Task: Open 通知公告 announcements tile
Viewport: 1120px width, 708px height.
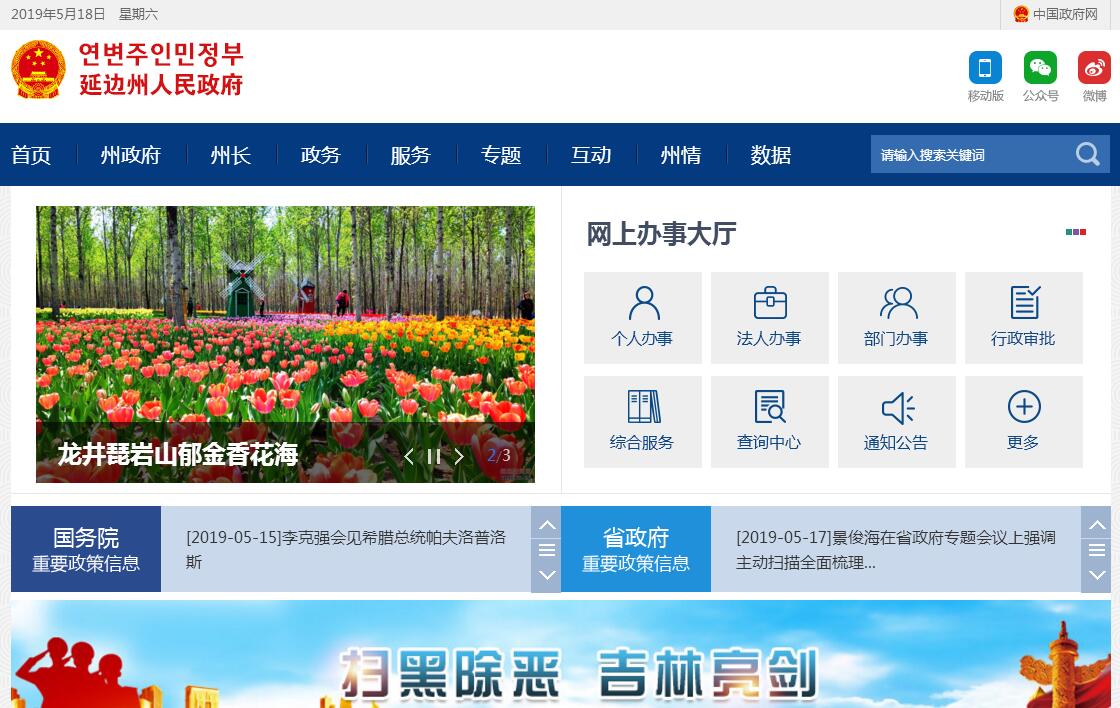Action: coord(896,422)
